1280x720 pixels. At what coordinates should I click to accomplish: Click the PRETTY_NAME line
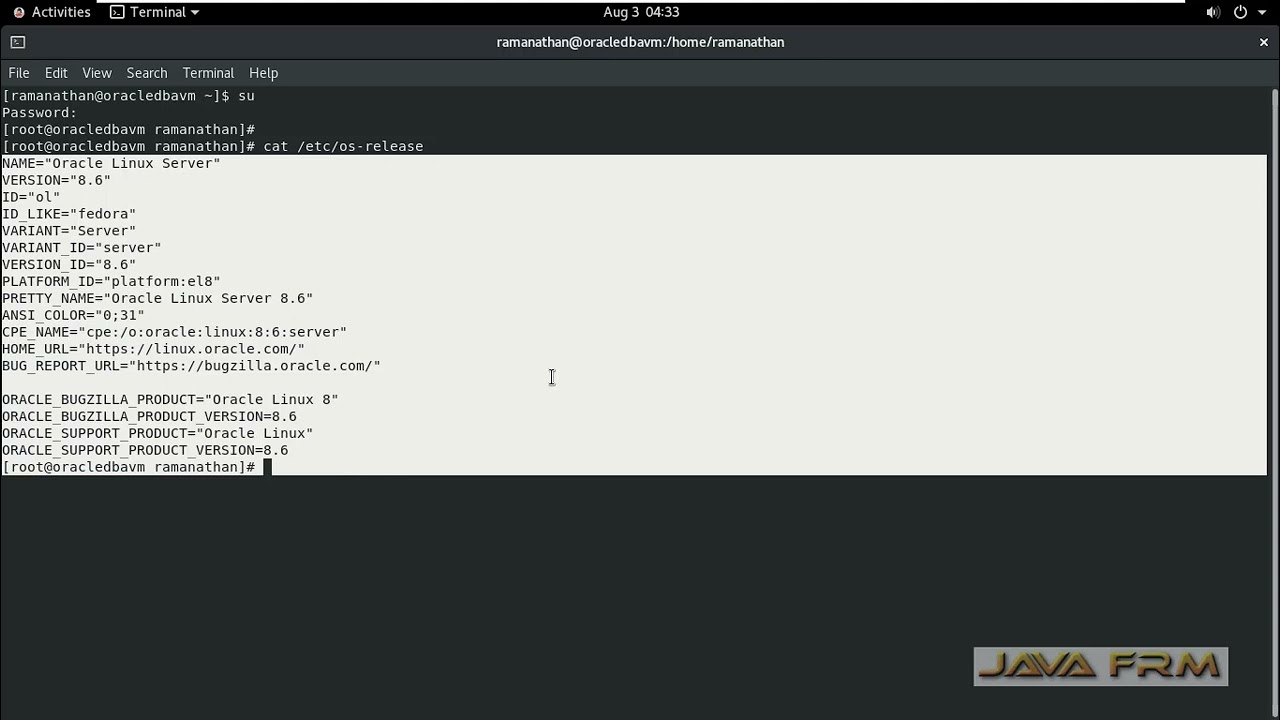point(158,298)
